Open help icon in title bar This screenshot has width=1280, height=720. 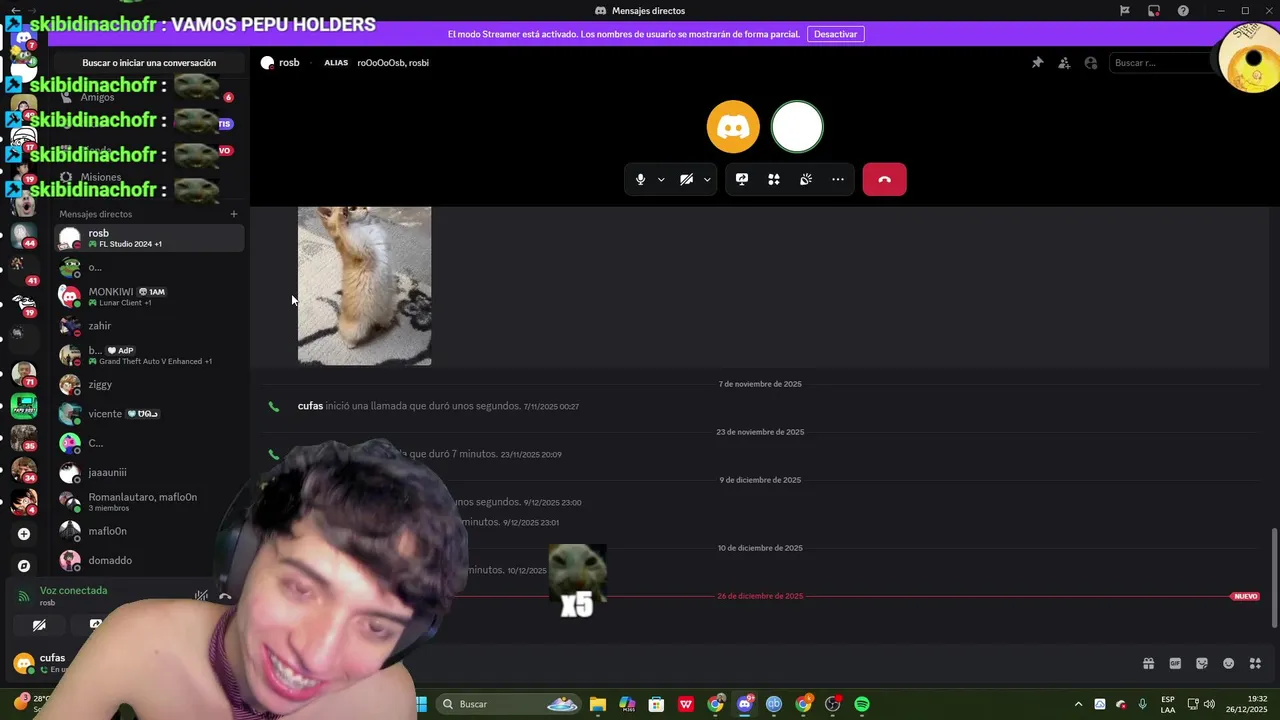coord(1184,11)
